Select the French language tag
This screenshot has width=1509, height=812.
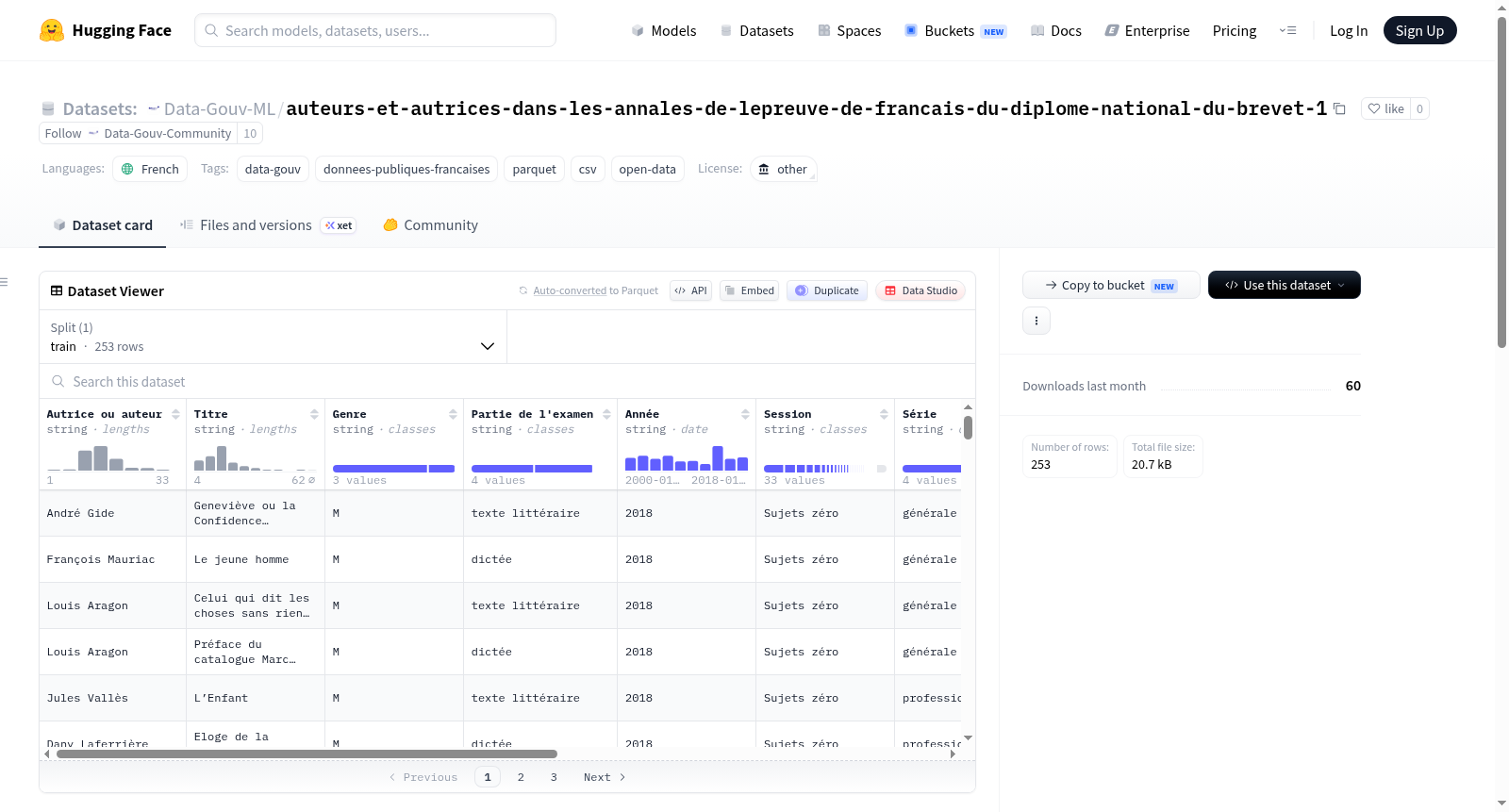point(150,169)
